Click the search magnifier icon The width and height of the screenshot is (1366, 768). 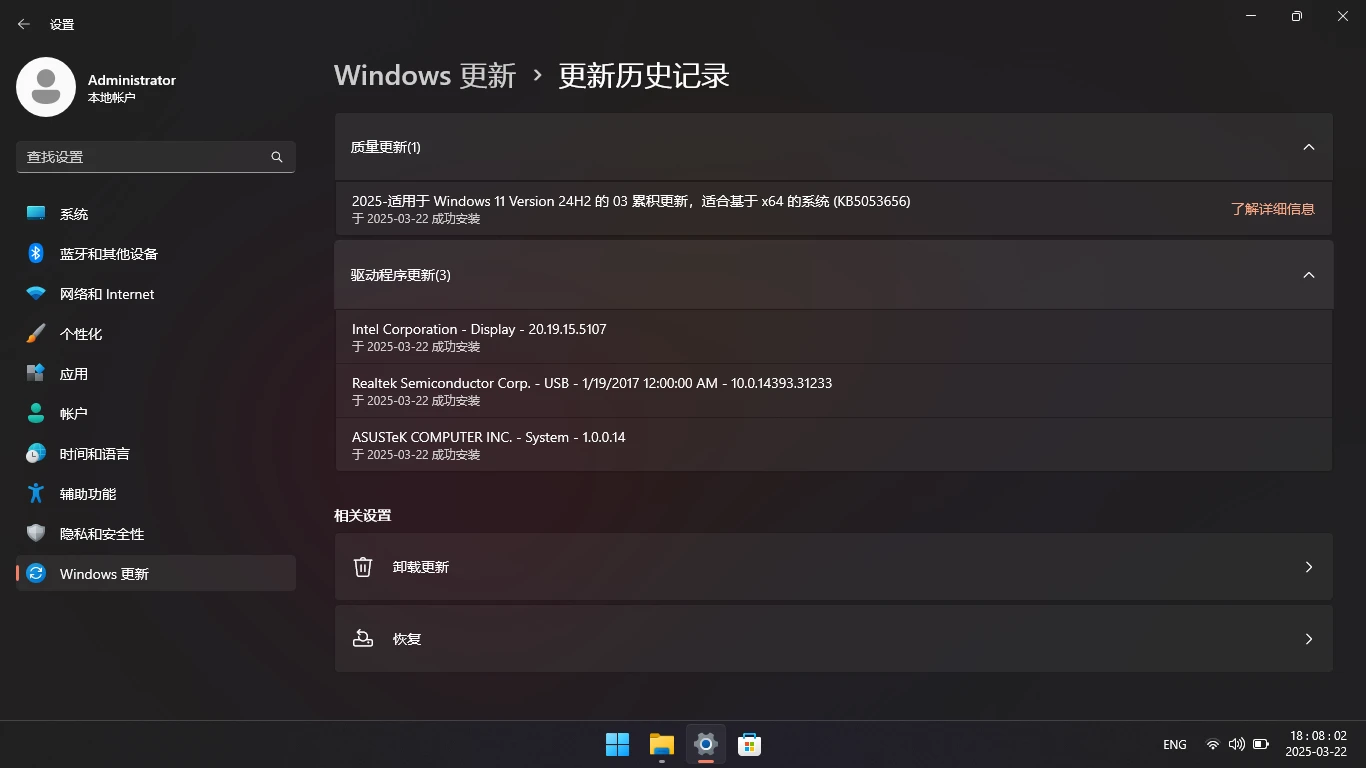tap(277, 157)
